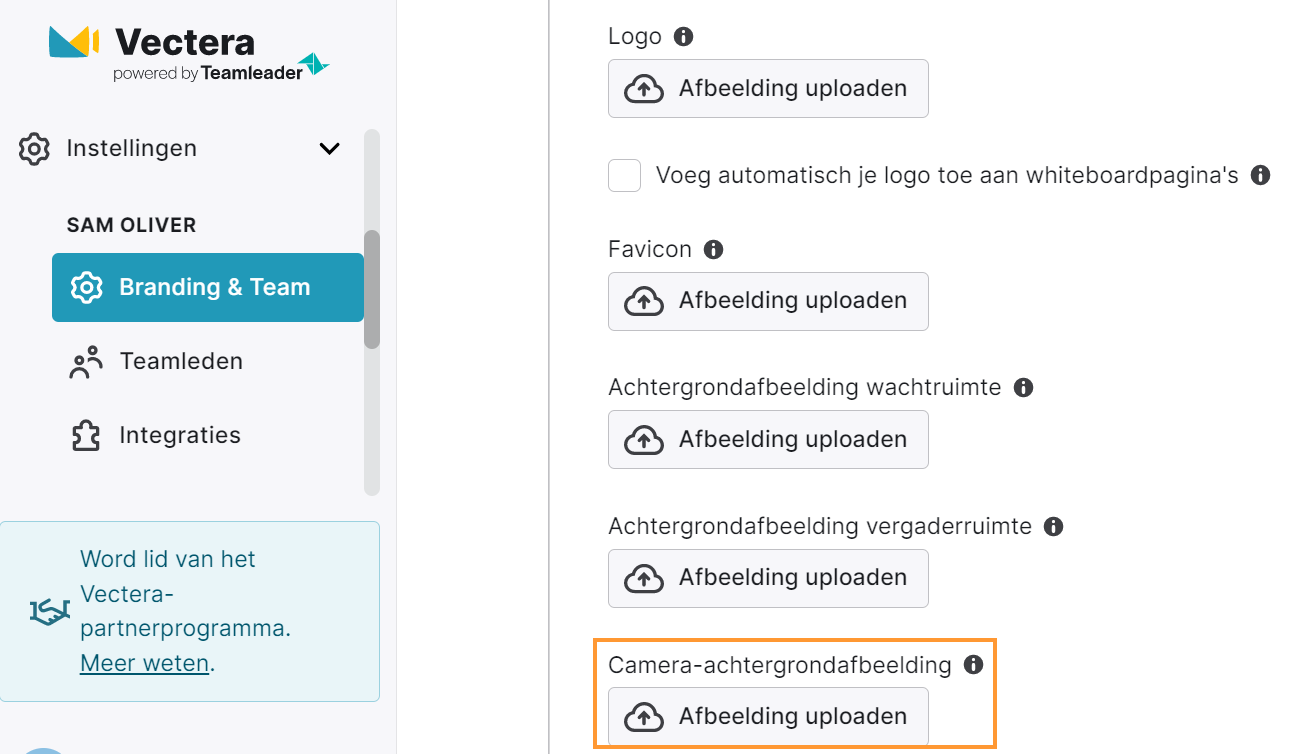Open the Meer weten link
This screenshot has width=1298, height=754.
pyautogui.click(x=145, y=663)
